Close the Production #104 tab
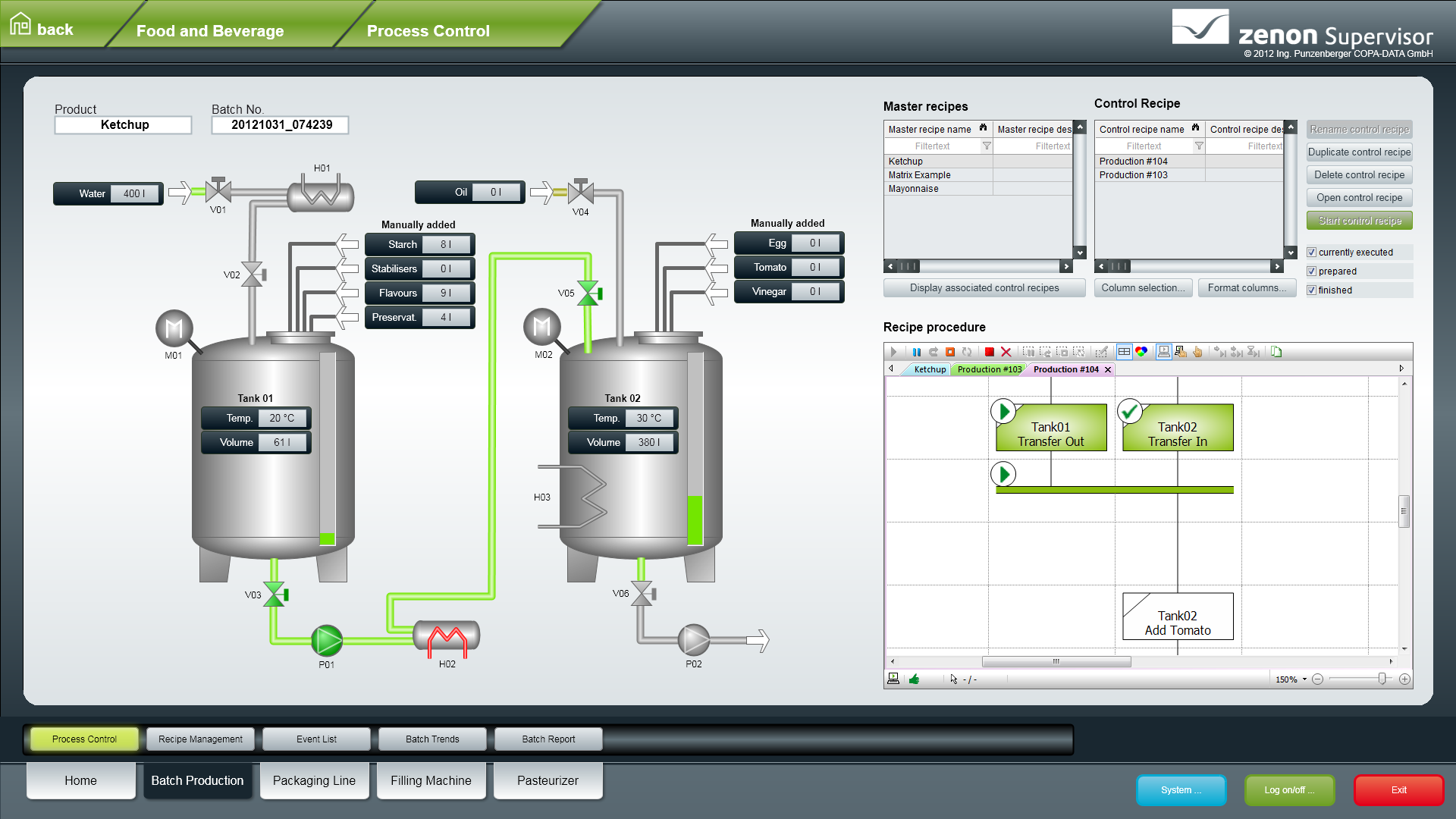The image size is (1456, 819). (1108, 370)
